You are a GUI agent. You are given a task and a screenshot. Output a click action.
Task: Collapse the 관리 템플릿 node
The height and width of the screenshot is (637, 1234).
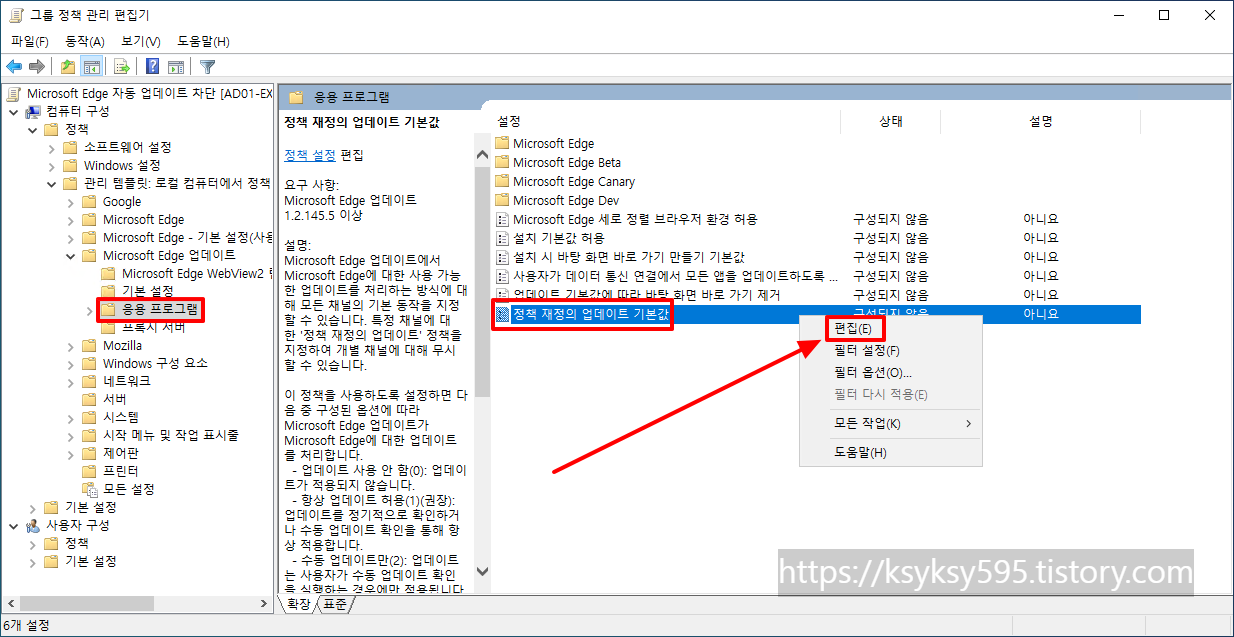[x=52, y=183]
